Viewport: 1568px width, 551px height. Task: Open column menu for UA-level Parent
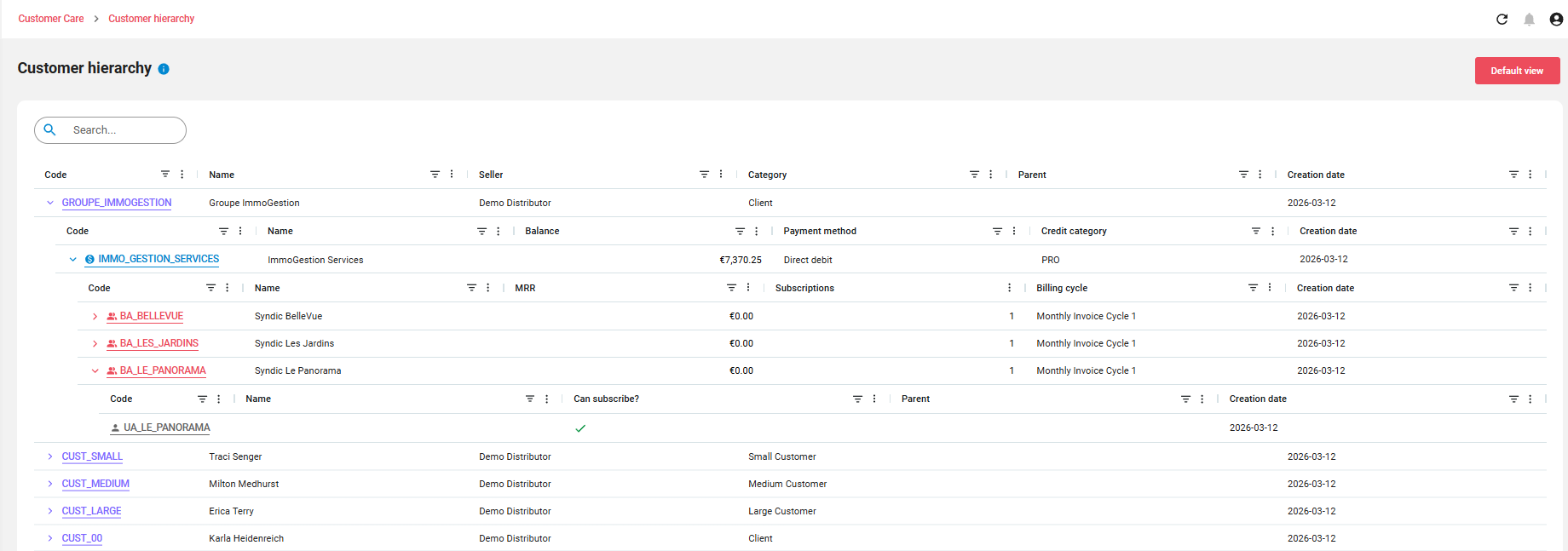click(1202, 399)
